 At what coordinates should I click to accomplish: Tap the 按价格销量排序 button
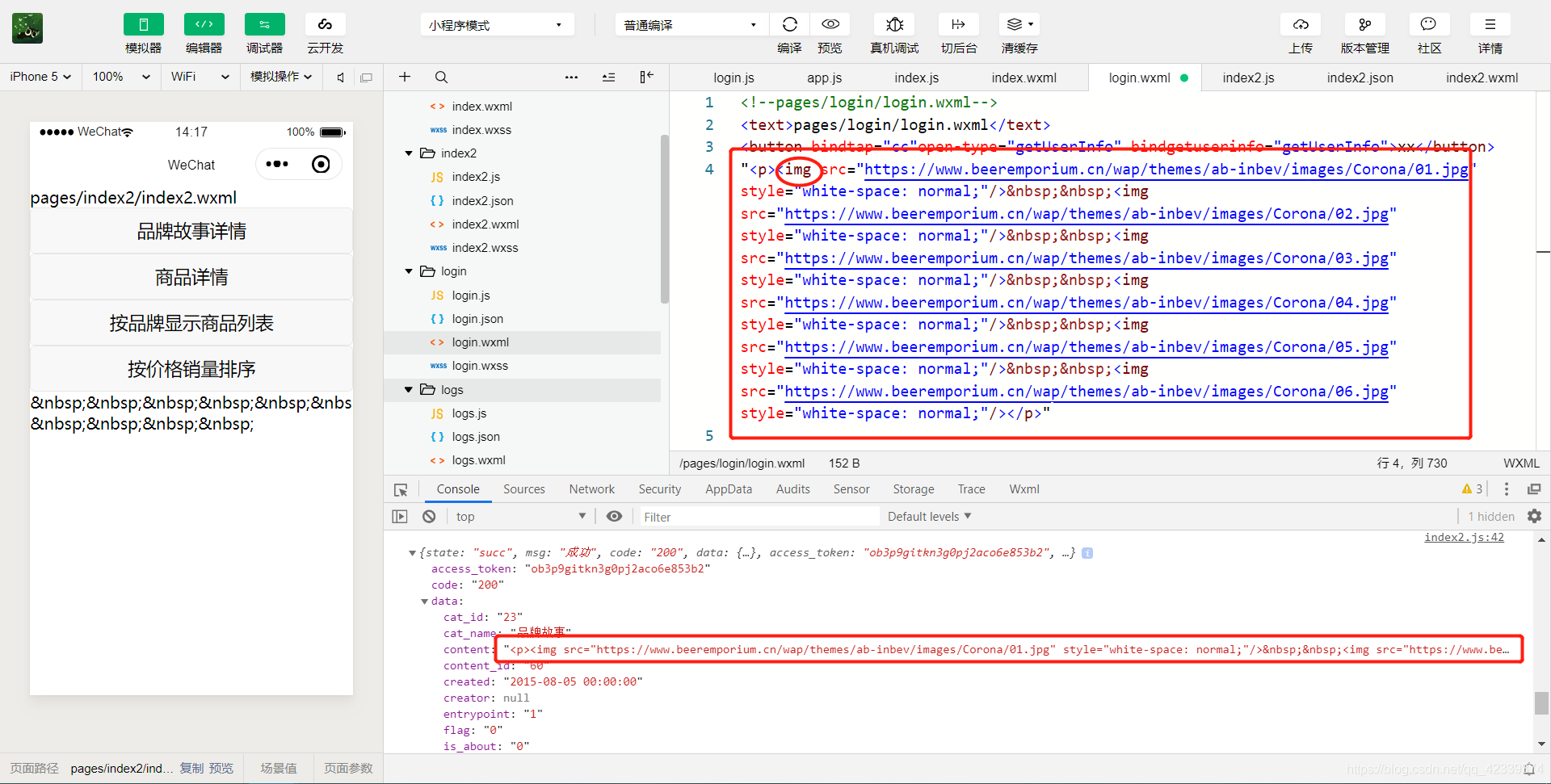pos(191,370)
